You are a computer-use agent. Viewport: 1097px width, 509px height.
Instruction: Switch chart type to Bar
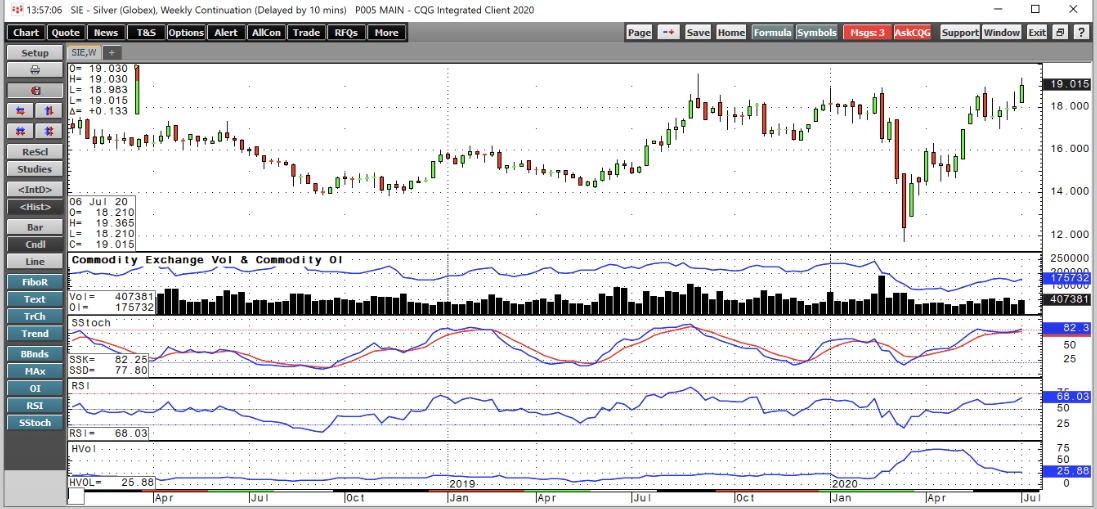(34, 227)
